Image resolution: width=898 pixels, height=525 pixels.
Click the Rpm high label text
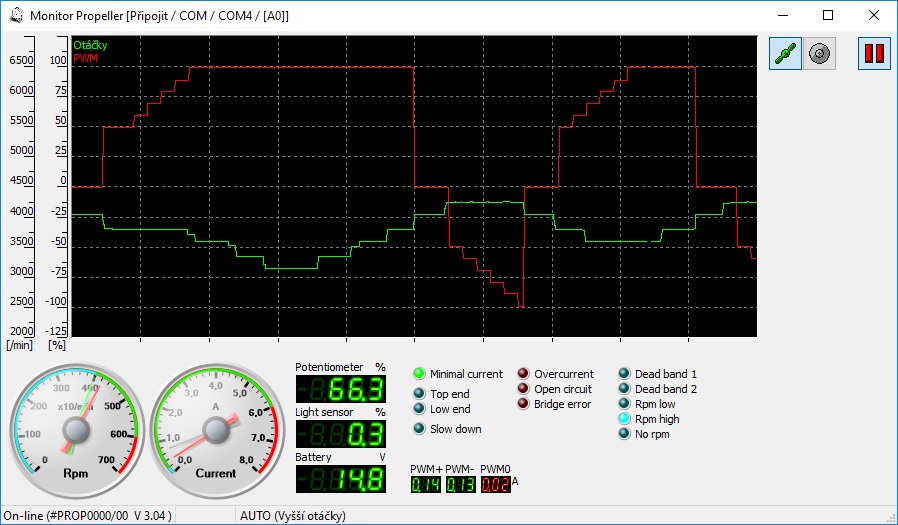[657, 419]
